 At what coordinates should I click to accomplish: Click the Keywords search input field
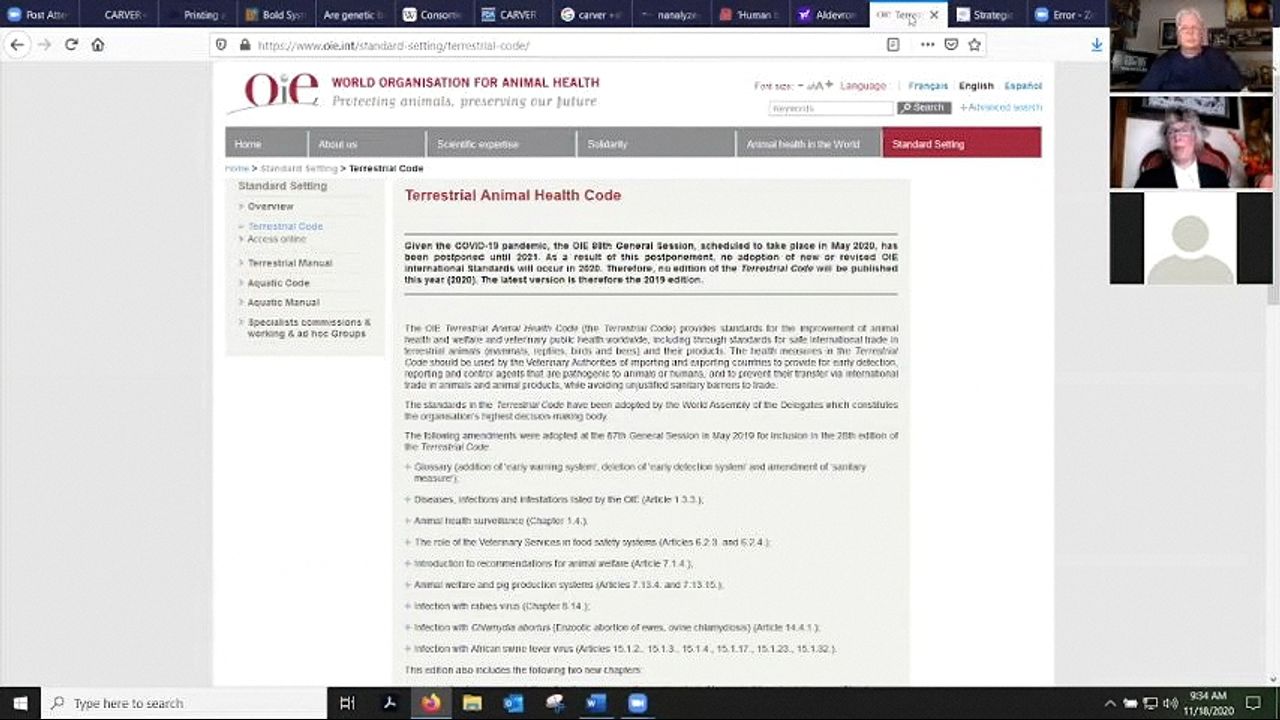point(830,108)
